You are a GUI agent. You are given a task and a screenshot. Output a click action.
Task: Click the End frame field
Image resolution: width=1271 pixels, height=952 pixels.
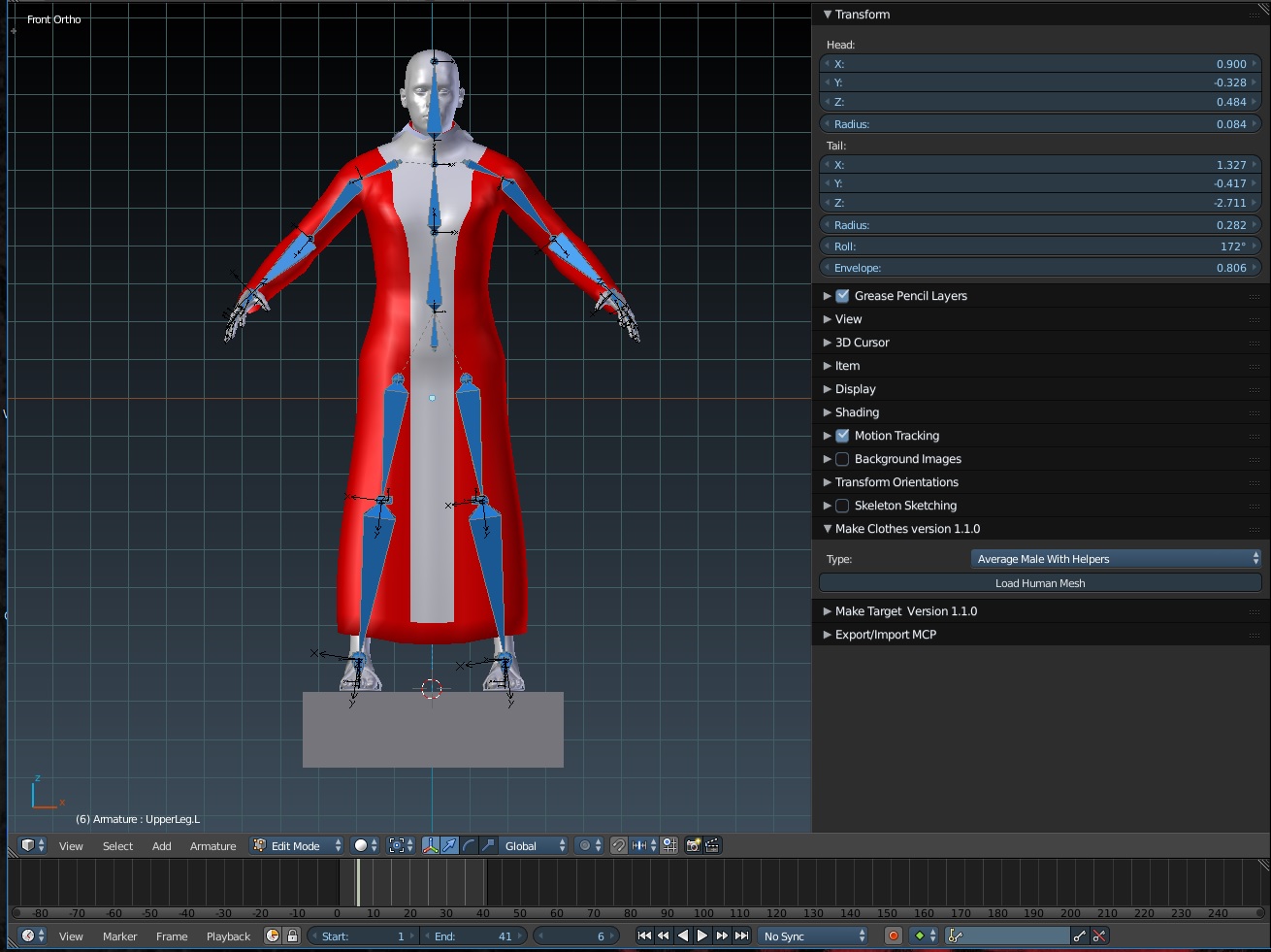pyautogui.click(x=474, y=936)
